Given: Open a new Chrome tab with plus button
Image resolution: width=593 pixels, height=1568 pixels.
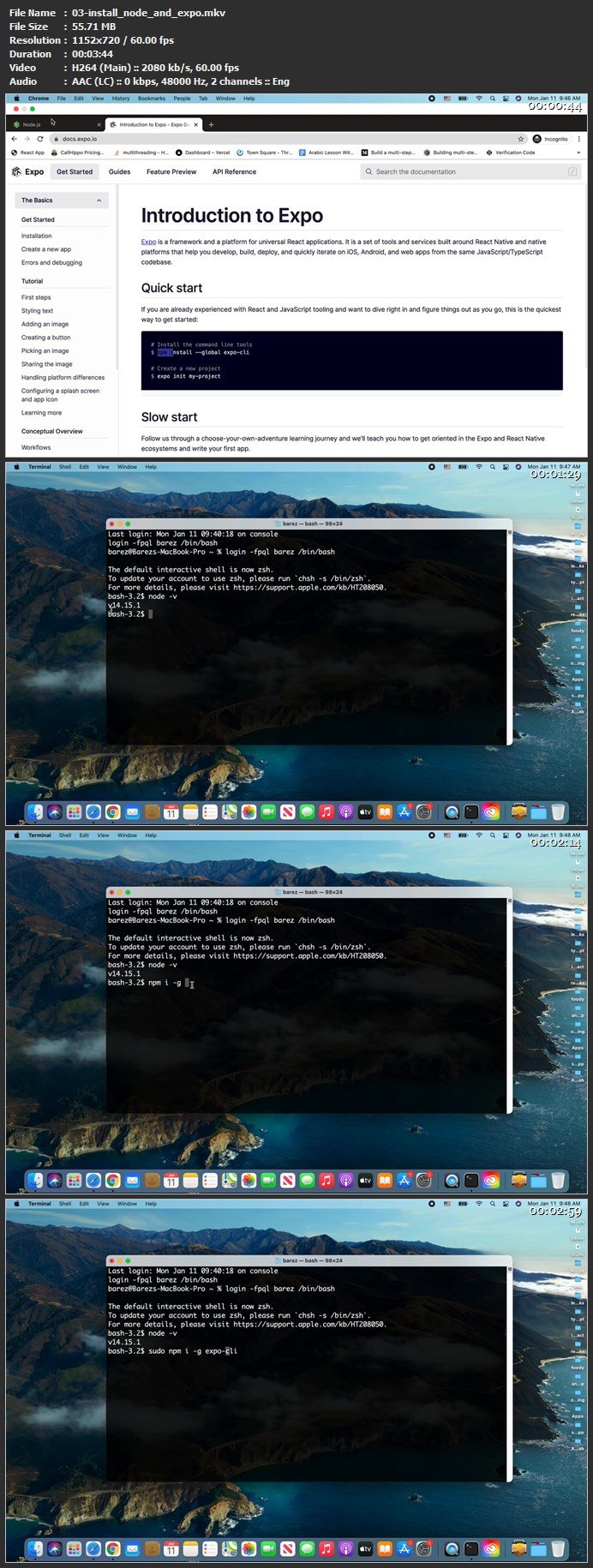Looking at the screenshot, I should point(211,124).
